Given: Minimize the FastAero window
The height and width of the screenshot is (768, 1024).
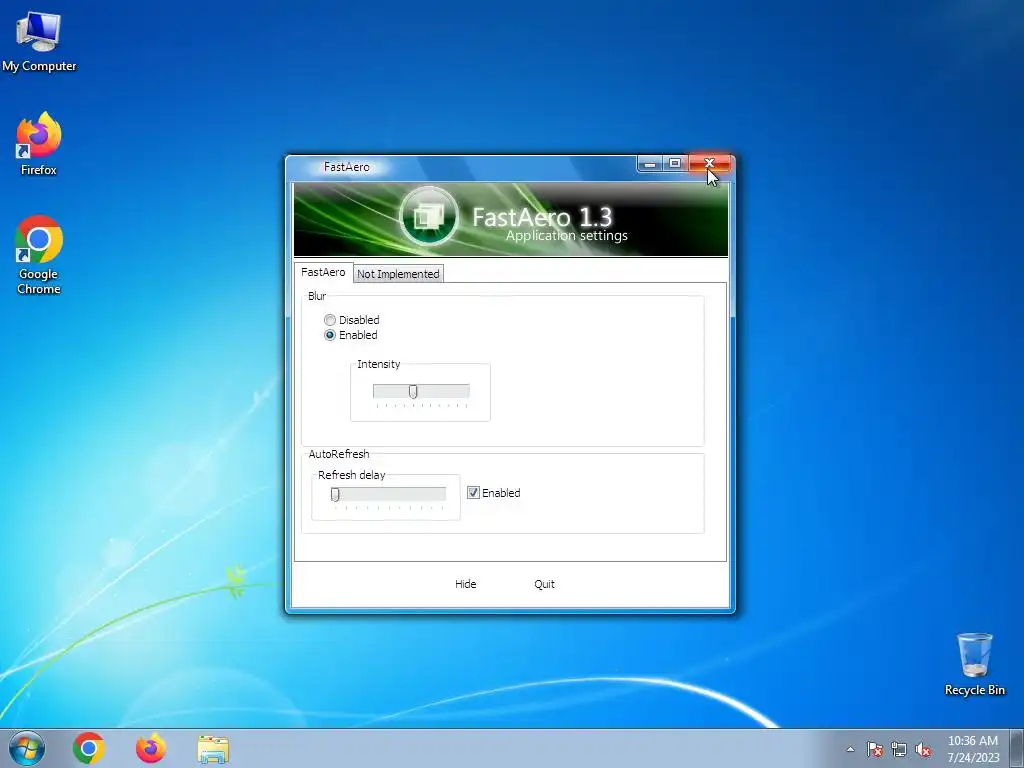Looking at the screenshot, I should coord(650,164).
